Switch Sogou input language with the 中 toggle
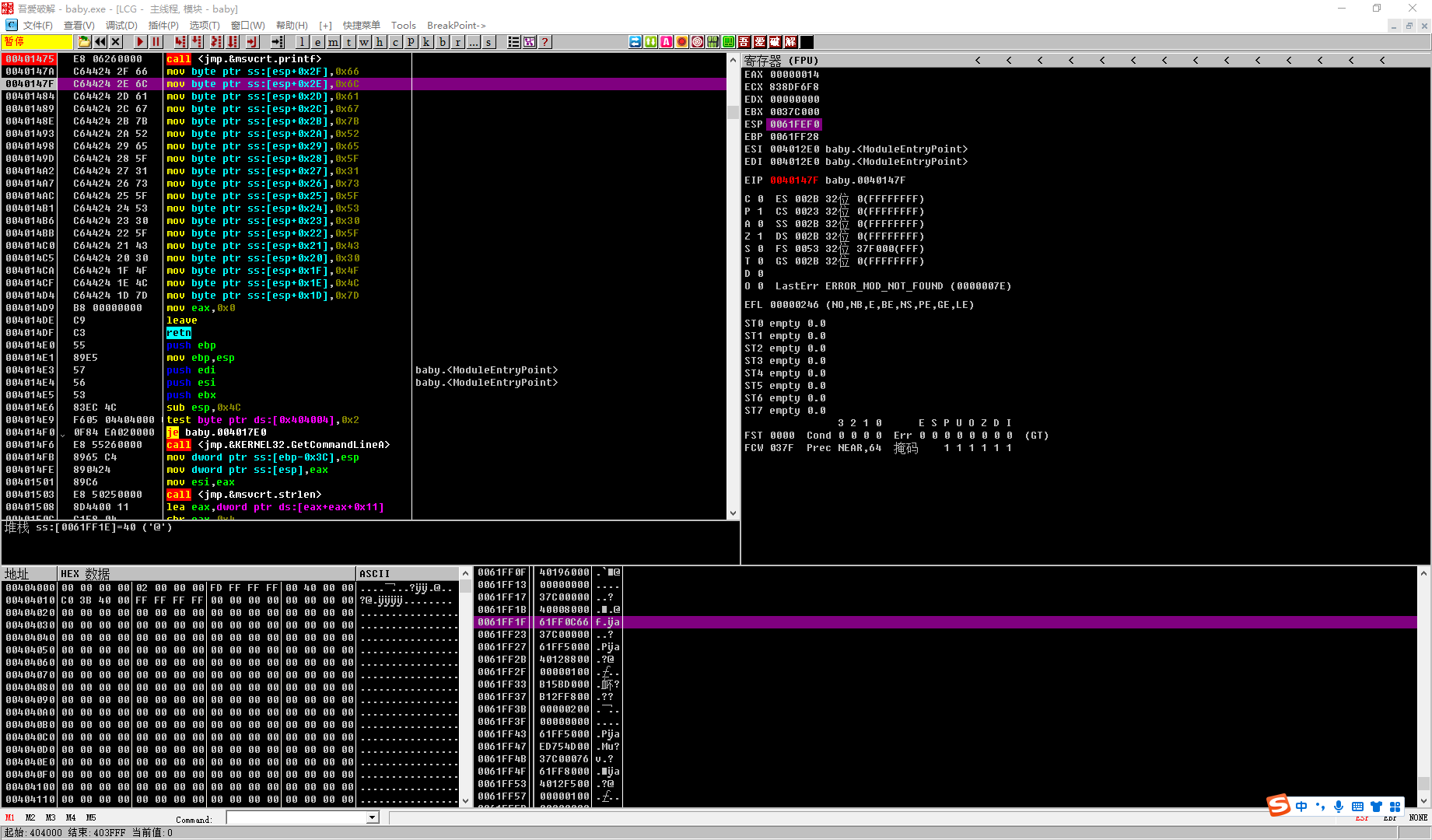 [1301, 807]
